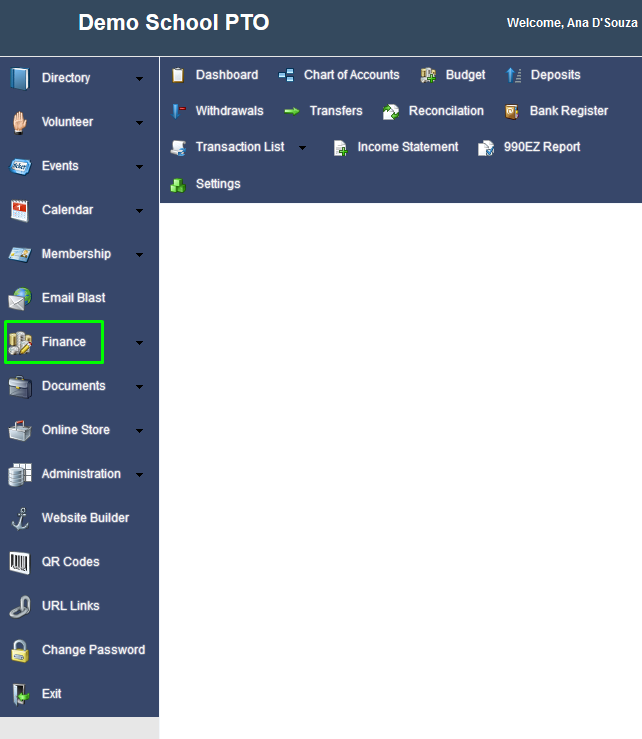Click the 990EZ Report icon
The image size is (642, 739).
[486, 148]
